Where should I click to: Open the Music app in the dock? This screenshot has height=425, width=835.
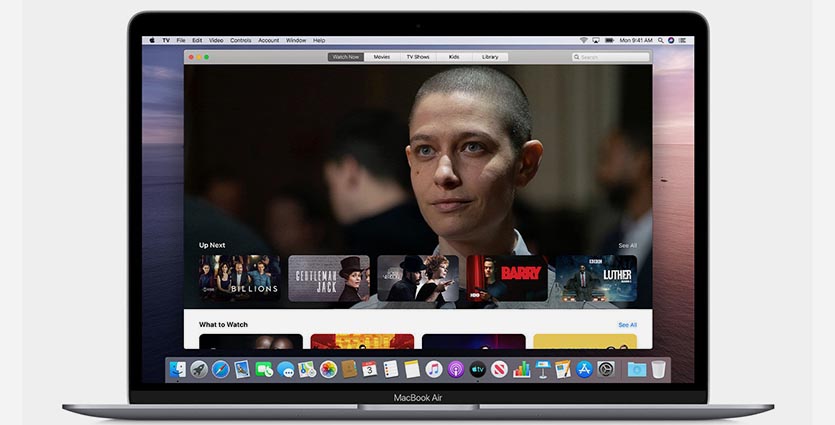pyautogui.click(x=434, y=369)
